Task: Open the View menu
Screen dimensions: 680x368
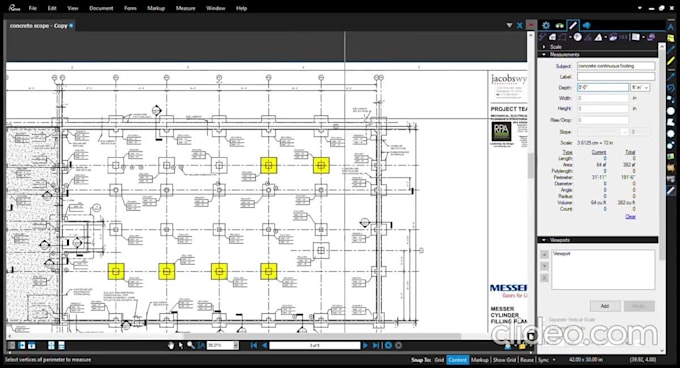Action: [72, 8]
